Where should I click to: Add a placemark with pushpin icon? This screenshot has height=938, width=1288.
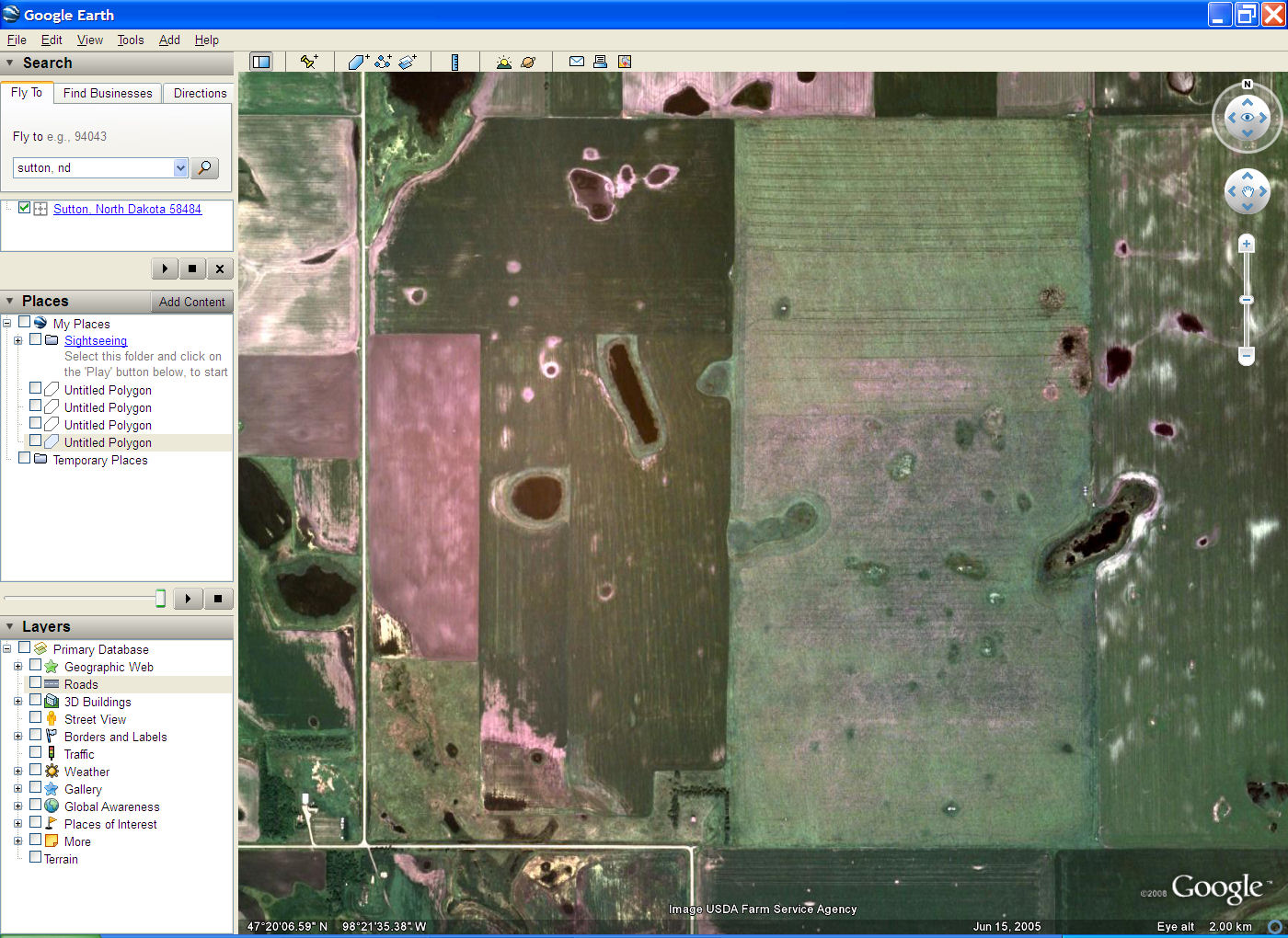pos(309,62)
